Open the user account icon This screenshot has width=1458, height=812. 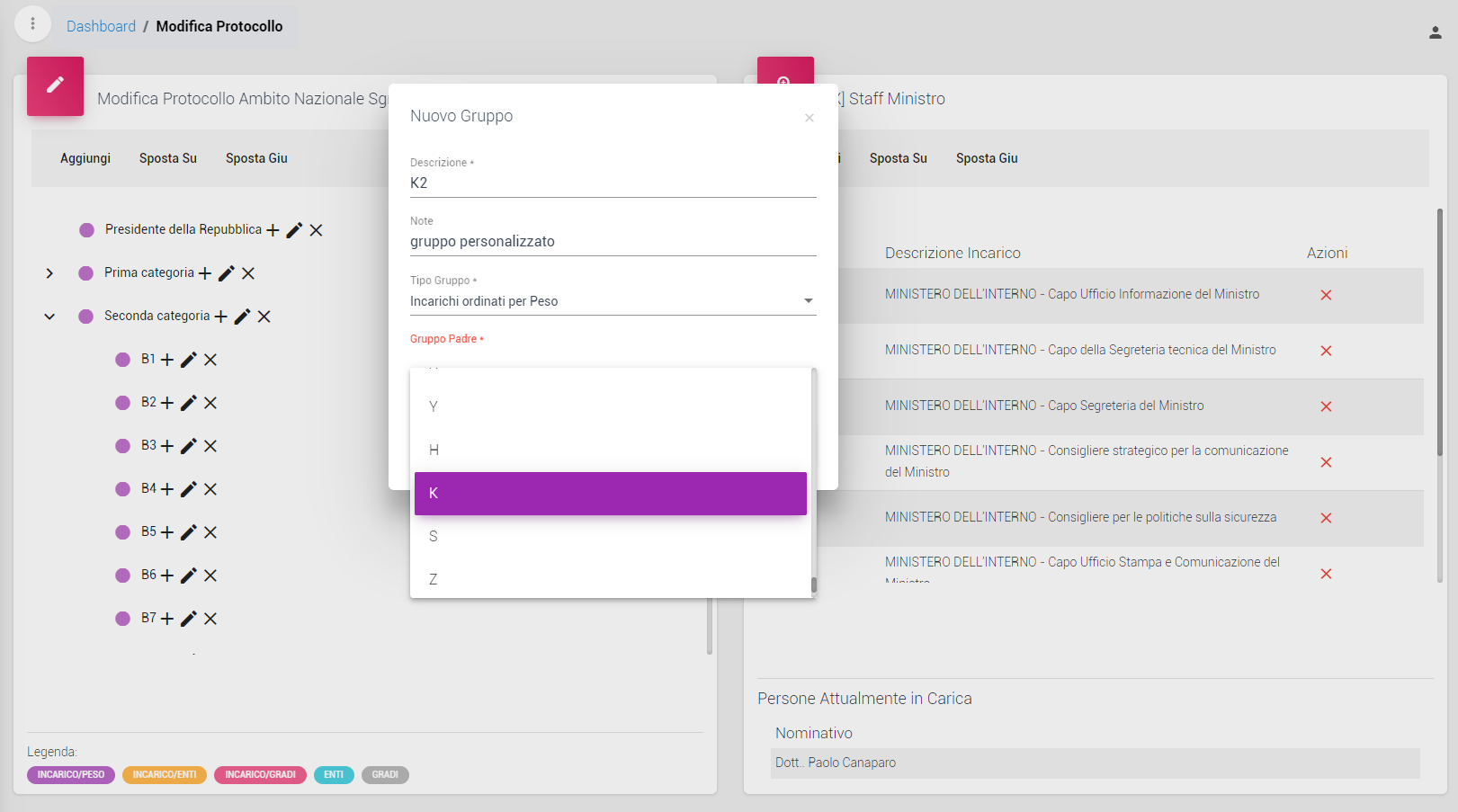tap(1435, 32)
